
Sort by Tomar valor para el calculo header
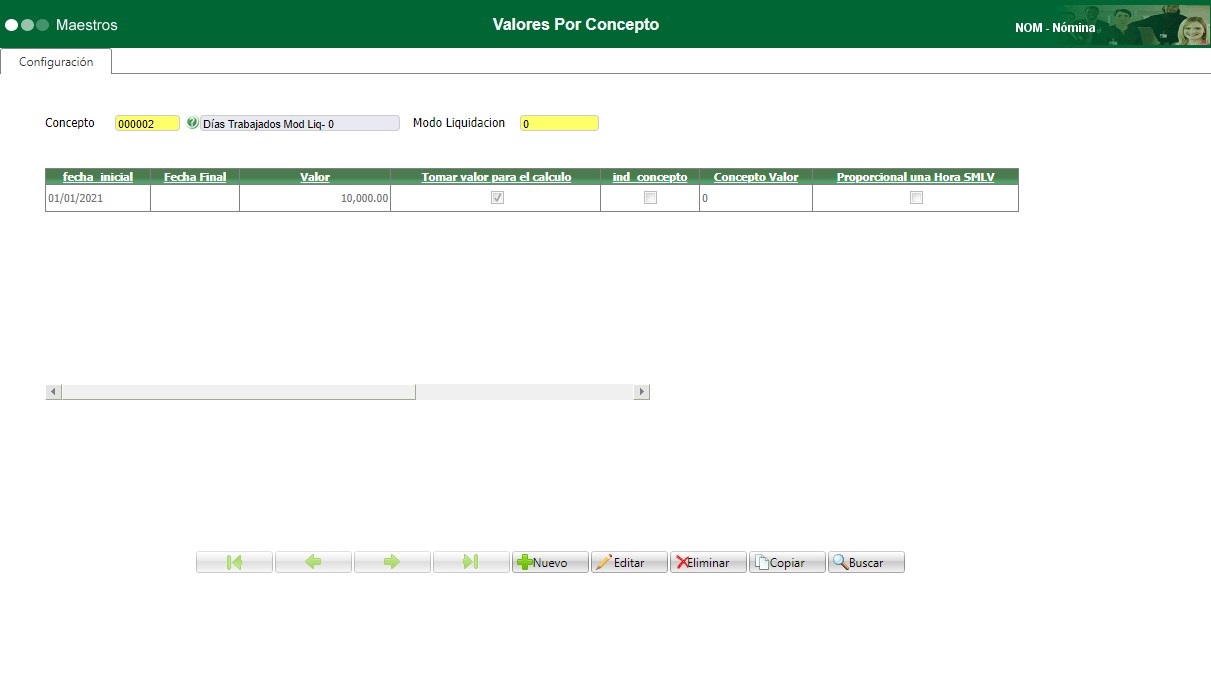point(496,177)
